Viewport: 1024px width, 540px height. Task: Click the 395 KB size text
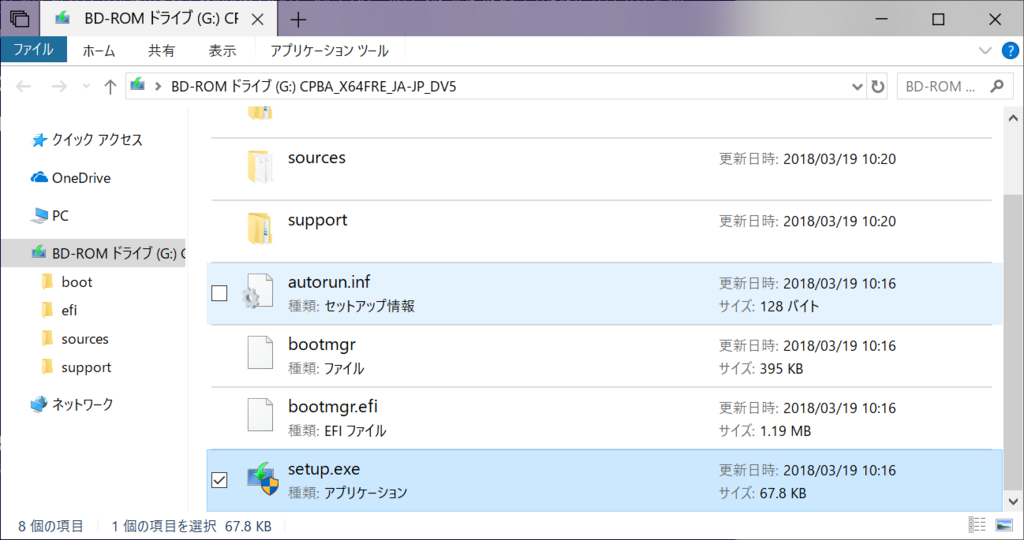781,368
